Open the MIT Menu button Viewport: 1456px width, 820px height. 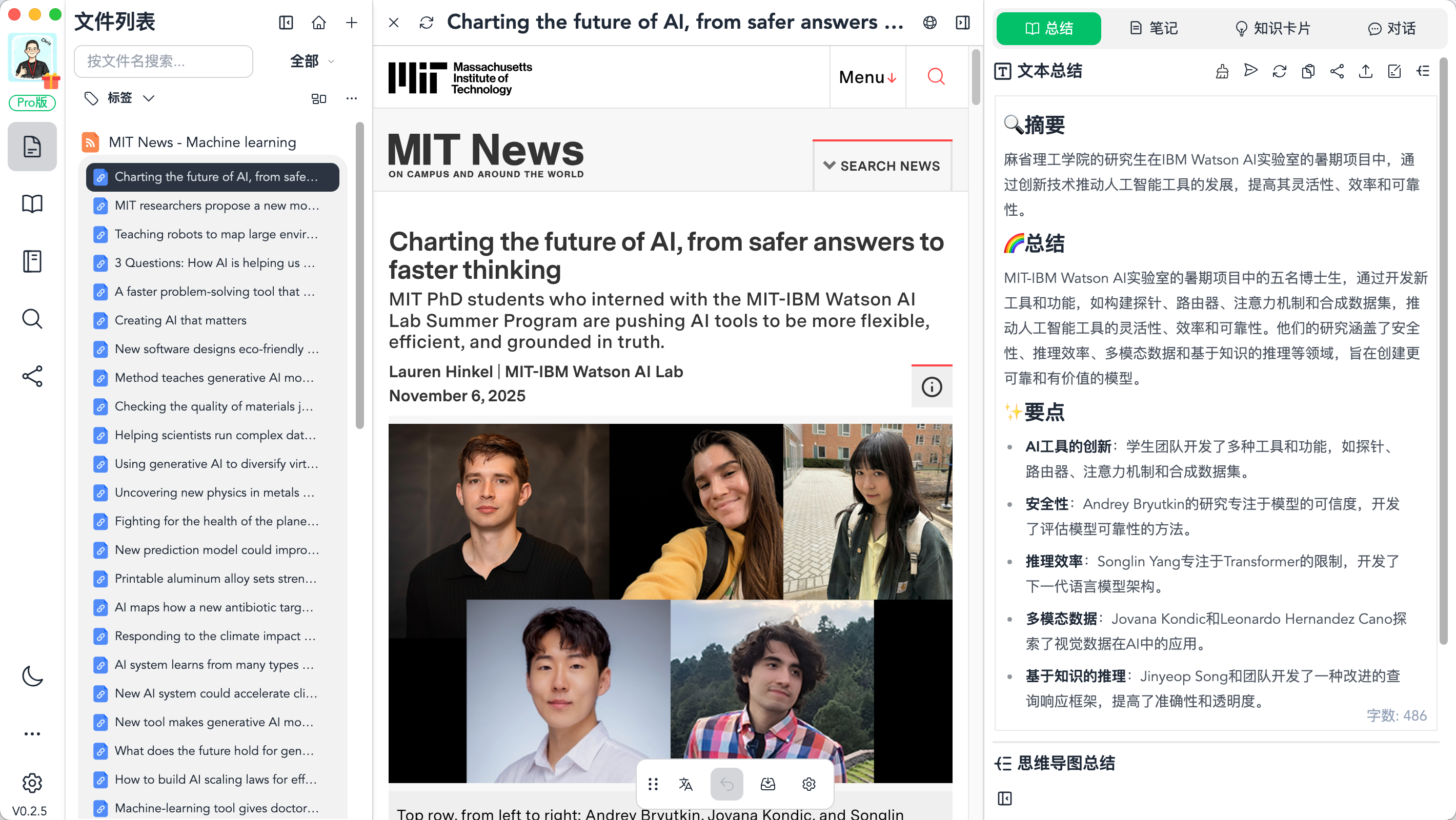tap(867, 76)
